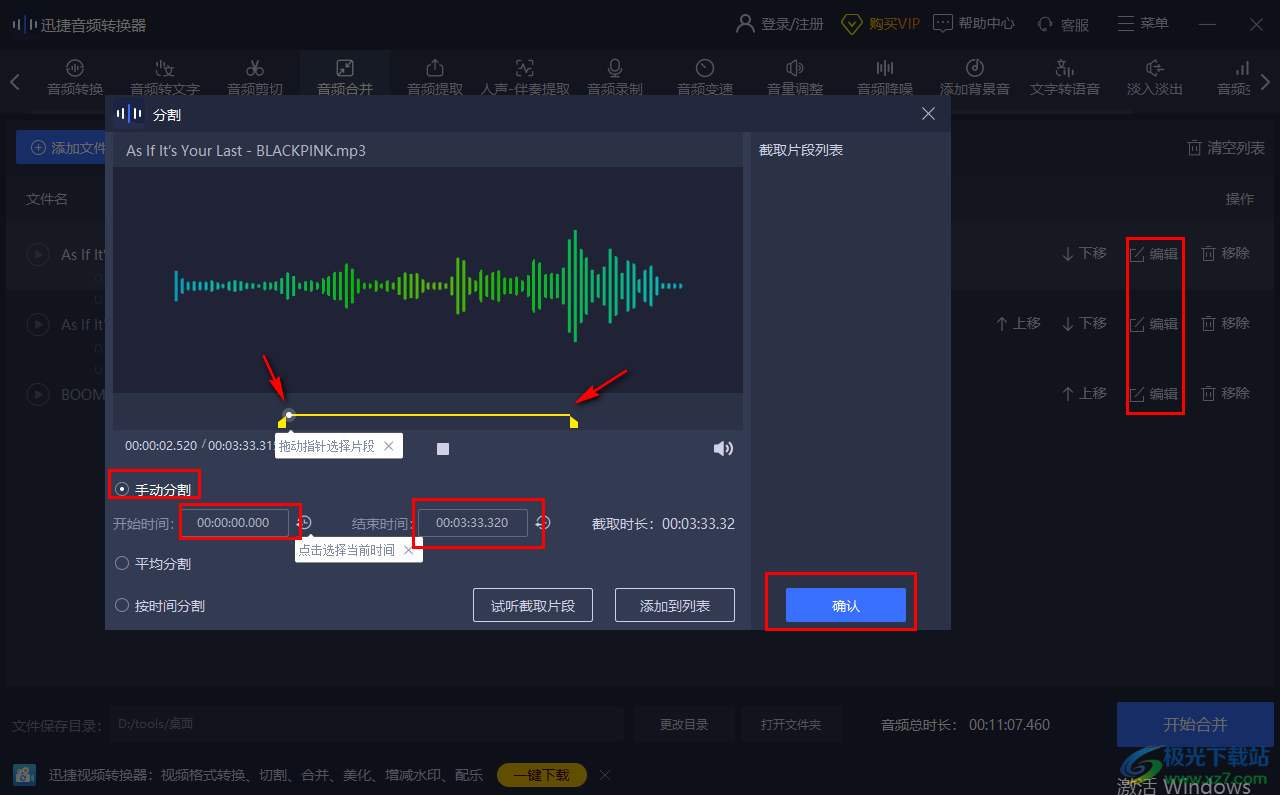1280x795 pixels.
Task: Remove the BOOM file with 移除
Action: point(1225,394)
